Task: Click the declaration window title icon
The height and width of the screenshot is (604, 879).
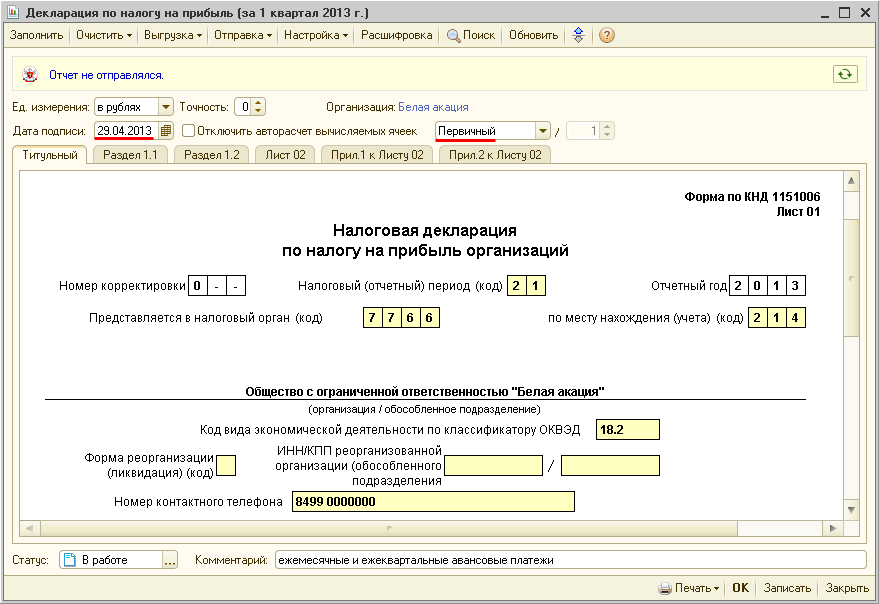Action: (13, 12)
